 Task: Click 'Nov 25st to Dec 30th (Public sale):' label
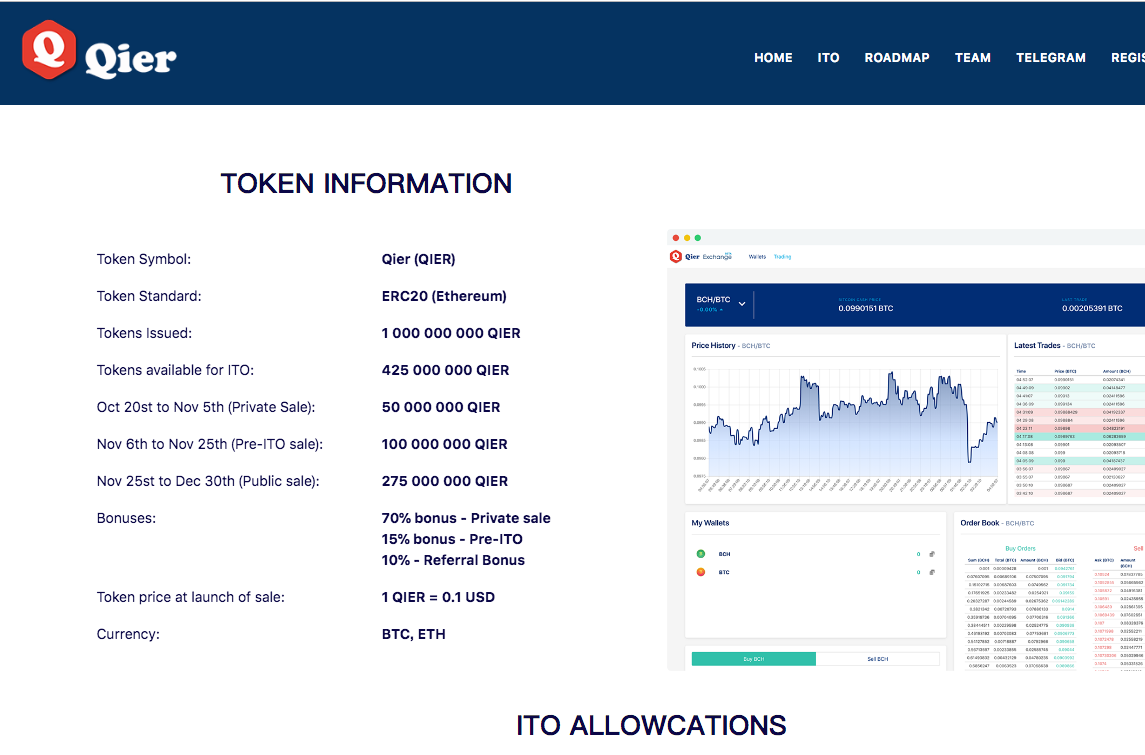[x=208, y=481]
